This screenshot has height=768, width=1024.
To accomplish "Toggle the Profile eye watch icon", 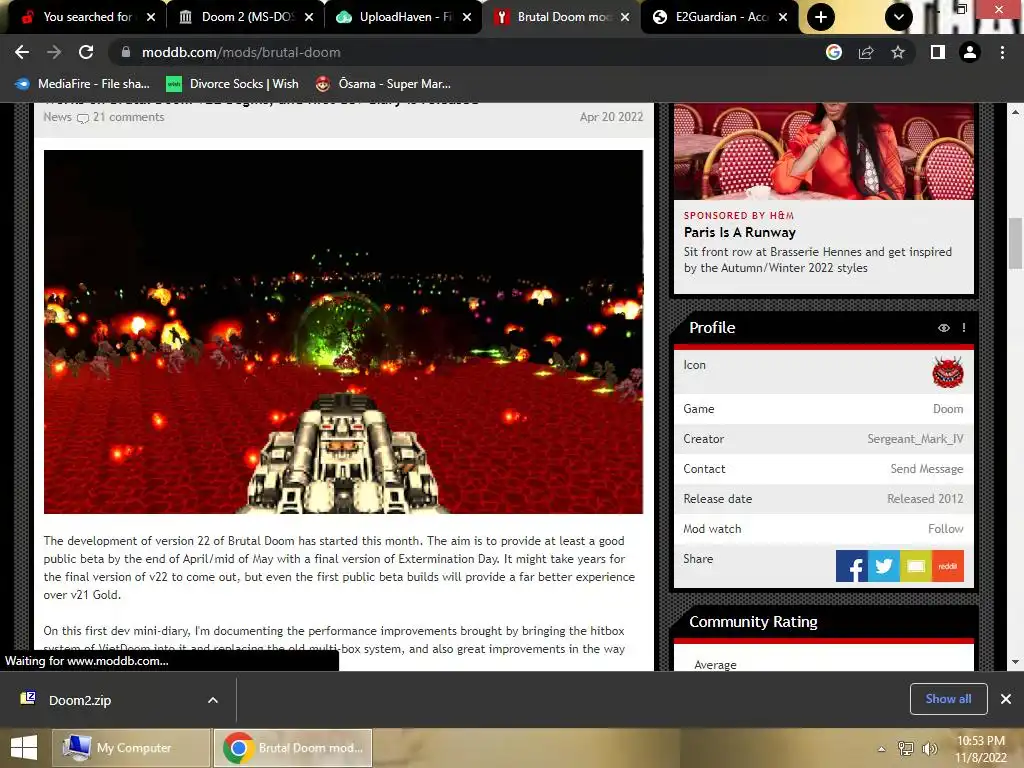I will (944, 328).
